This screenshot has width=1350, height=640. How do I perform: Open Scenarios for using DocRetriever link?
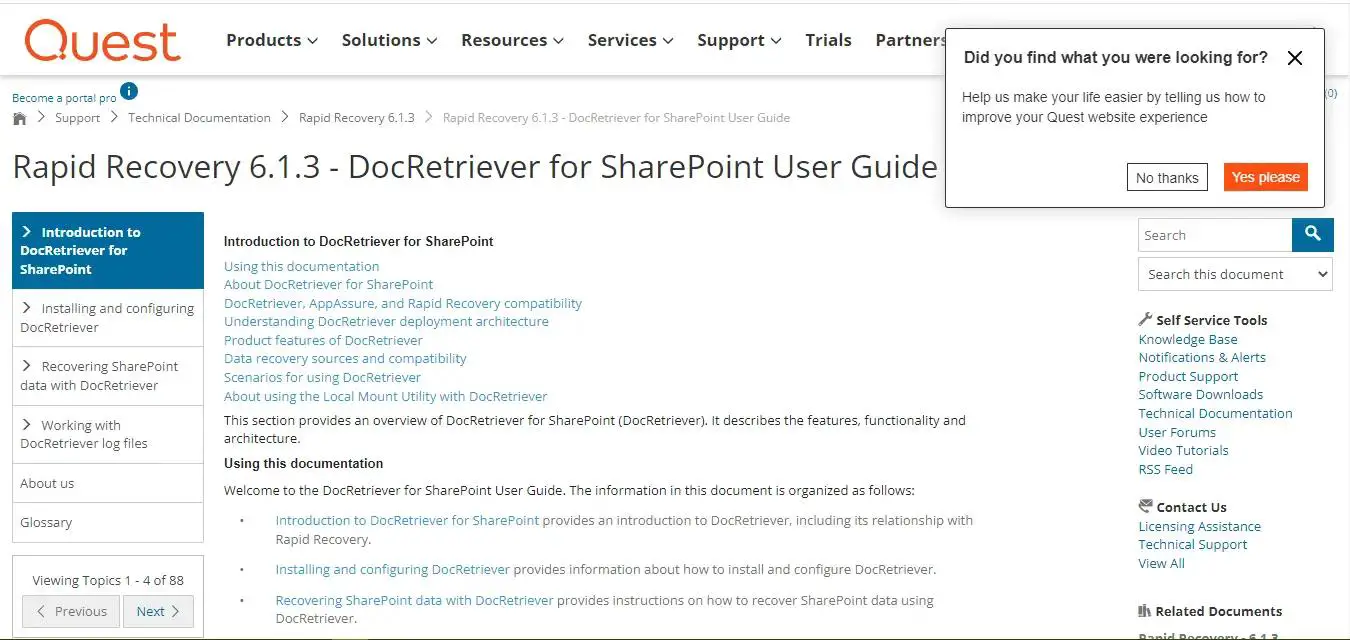tap(322, 377)
